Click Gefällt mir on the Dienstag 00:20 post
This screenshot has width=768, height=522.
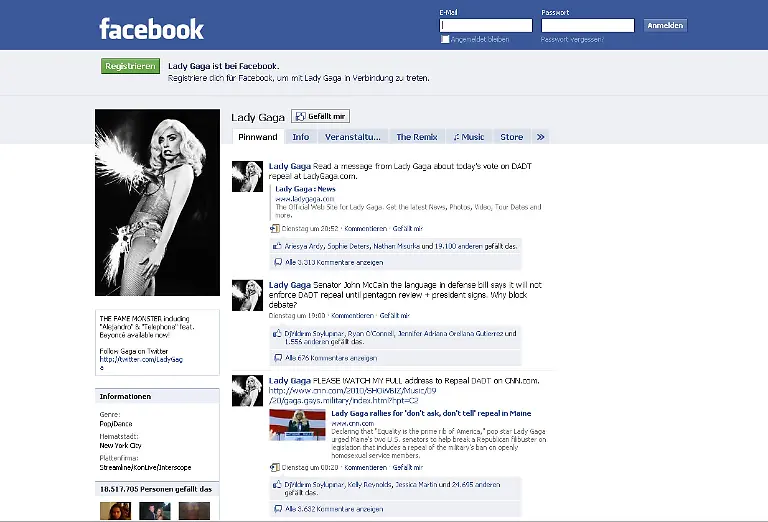point(408,467)
